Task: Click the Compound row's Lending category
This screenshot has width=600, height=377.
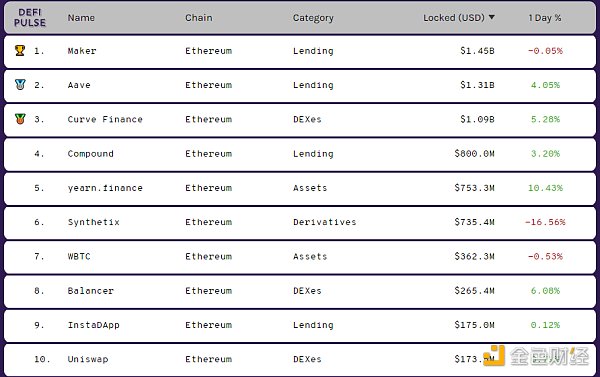Action: pos(313,154)
